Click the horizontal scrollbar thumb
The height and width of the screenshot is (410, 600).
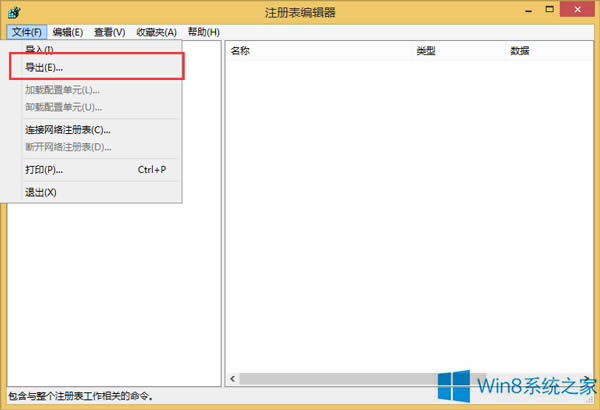363,379
